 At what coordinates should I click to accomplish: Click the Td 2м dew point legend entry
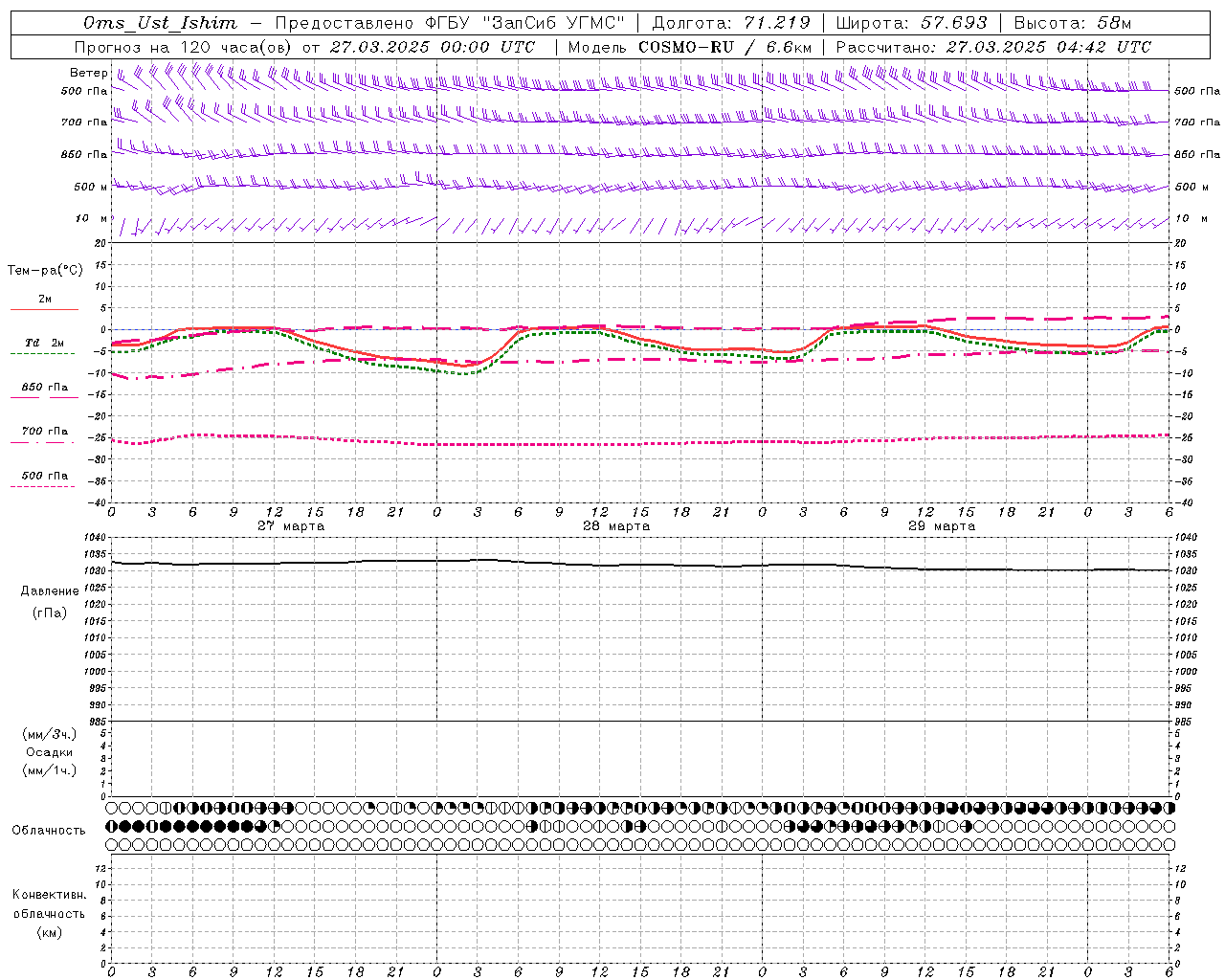coord(45,343)
